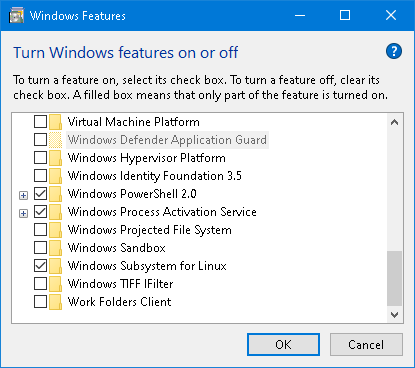Viewport: 415px width, 368px height.
Task: Tick the Work Folders Client checkbox
Action: pos(40,302)
